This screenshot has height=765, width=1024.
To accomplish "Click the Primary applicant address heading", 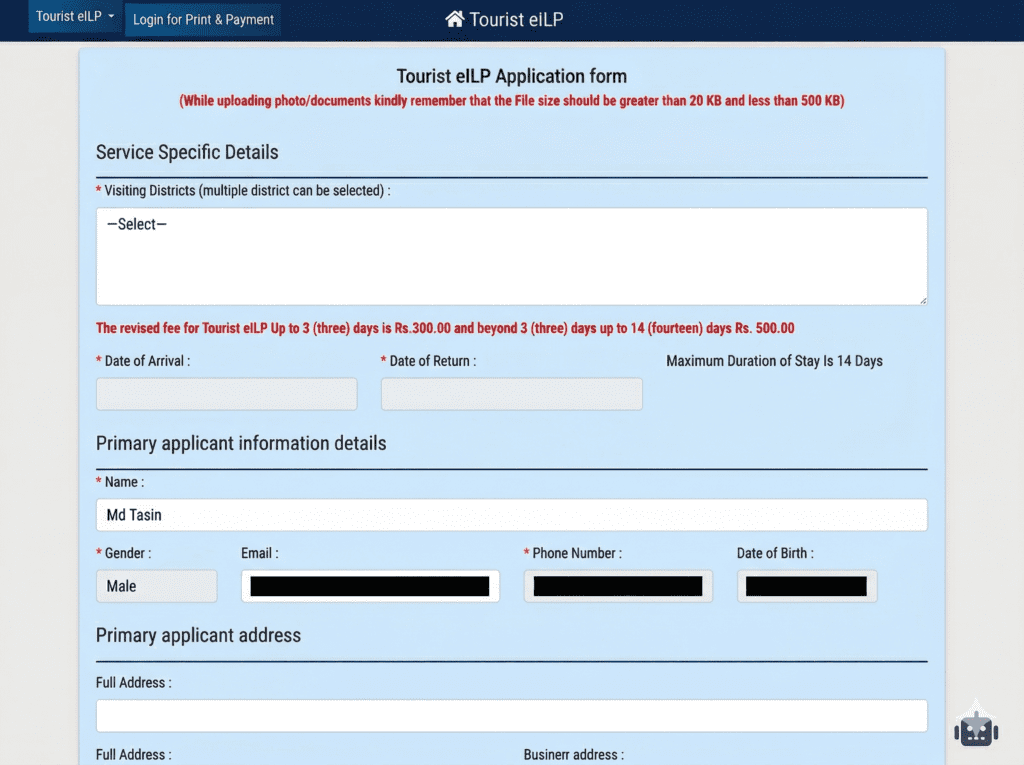I will [198, 636].
